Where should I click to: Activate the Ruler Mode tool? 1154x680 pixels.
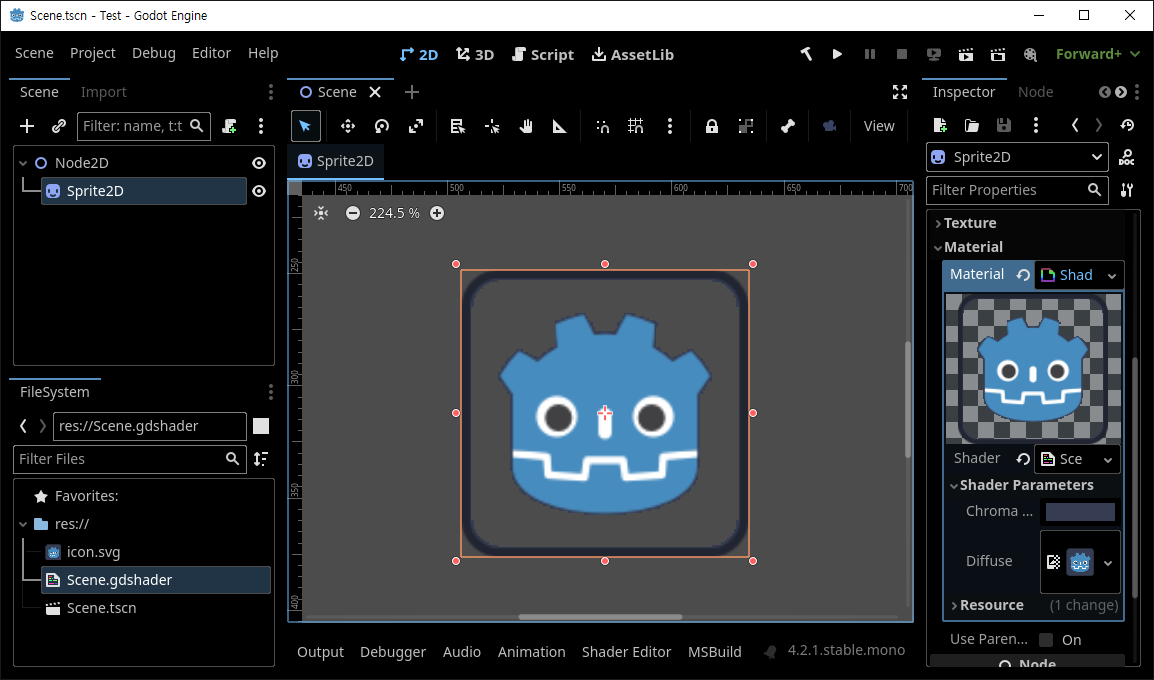click(x=559, y=127)
